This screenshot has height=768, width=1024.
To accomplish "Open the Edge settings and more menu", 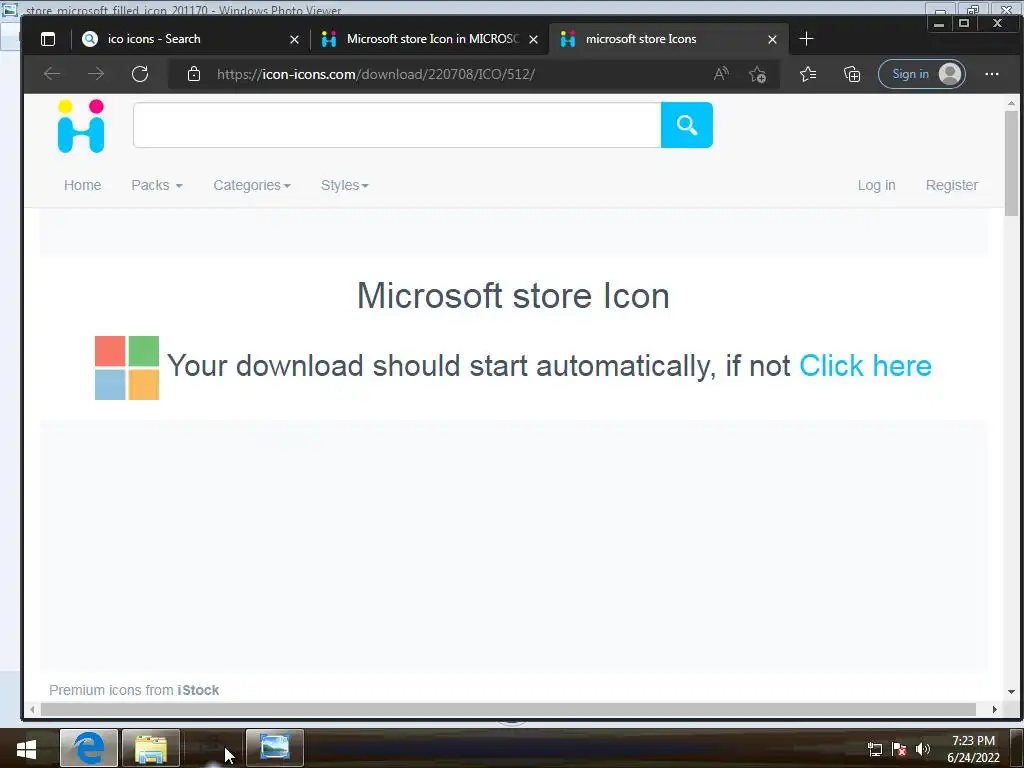I will (991, 74).
